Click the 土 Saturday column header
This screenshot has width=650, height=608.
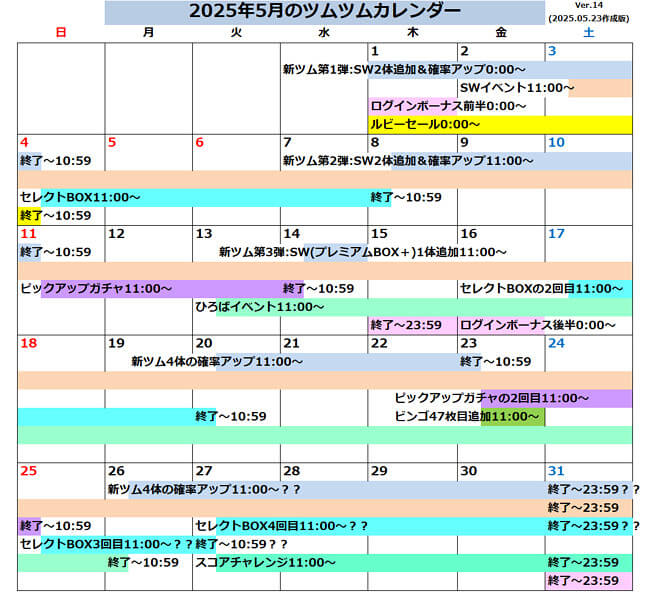(588, 33)
